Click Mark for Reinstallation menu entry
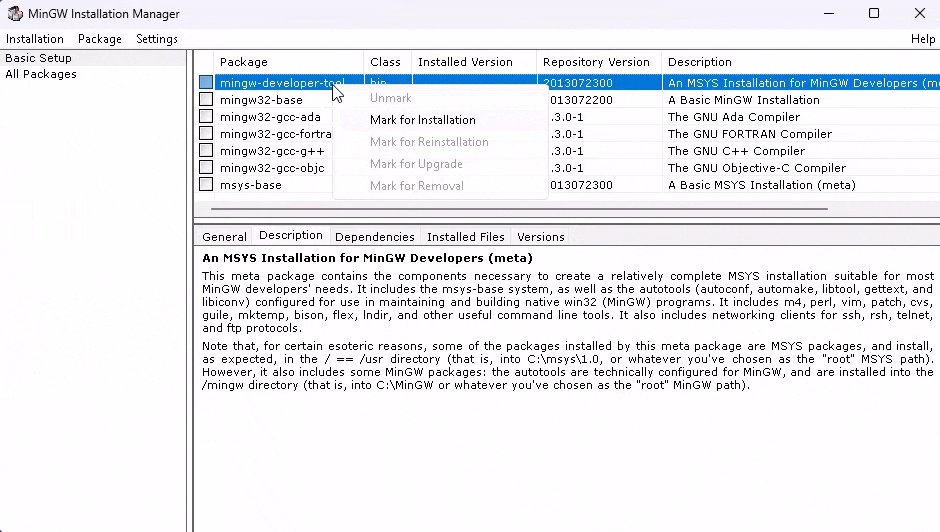Screen dimensions: 940x532 (429, 142)
